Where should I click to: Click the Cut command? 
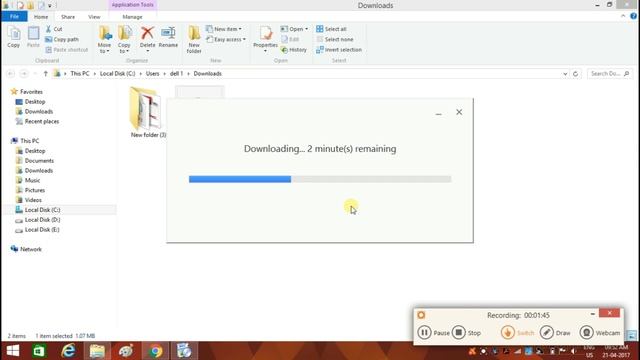[54, 29]
